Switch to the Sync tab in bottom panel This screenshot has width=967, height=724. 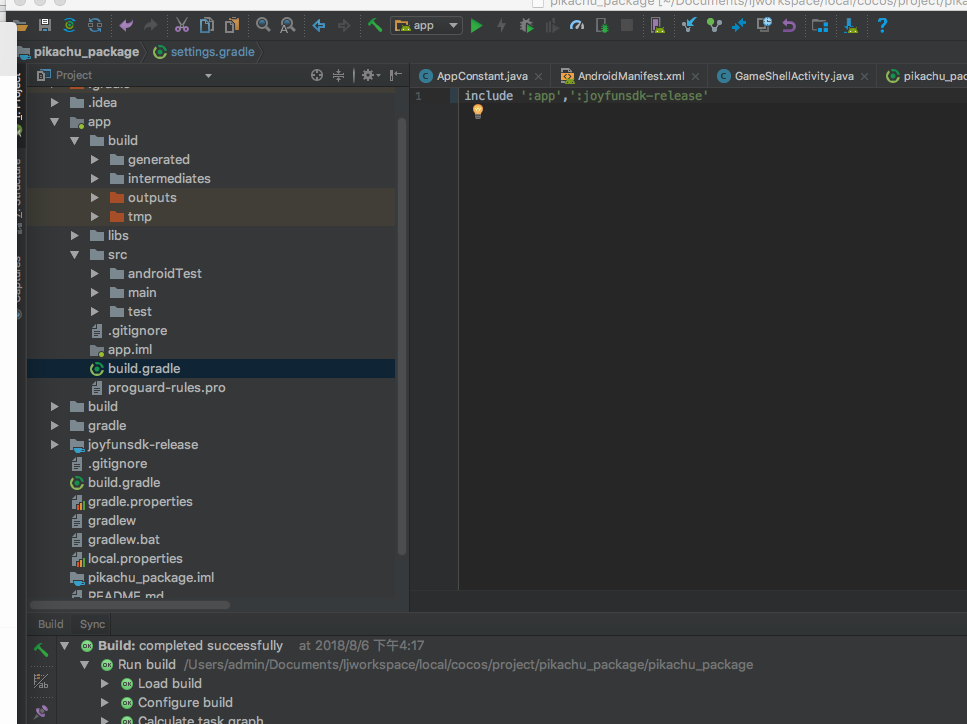pos(93,624)
